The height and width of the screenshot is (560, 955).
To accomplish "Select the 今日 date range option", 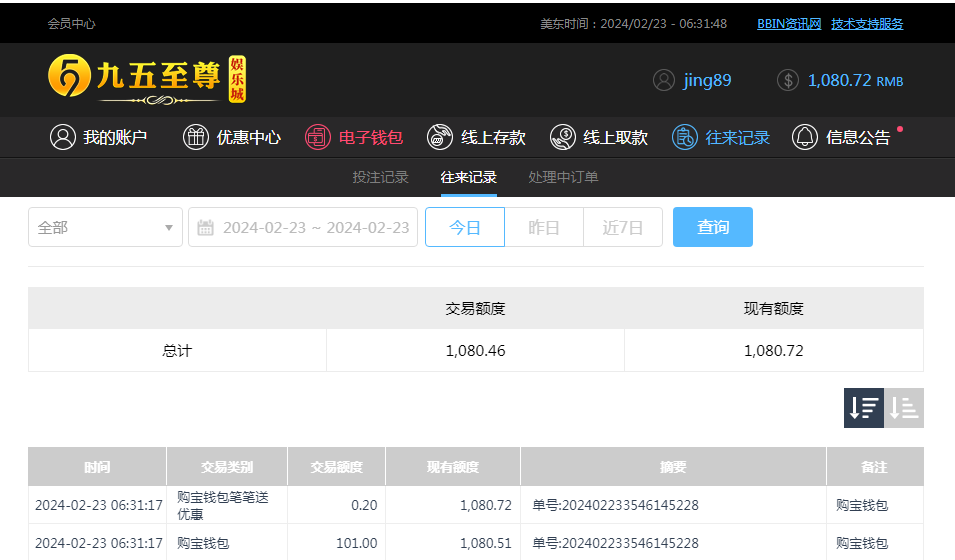I will (465, 227).
